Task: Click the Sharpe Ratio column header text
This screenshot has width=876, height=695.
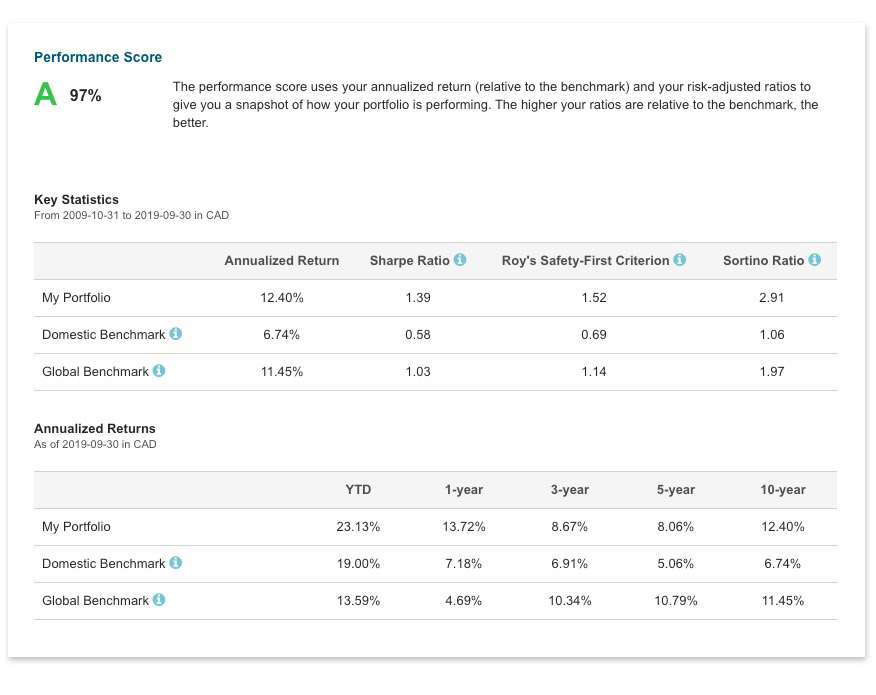Action: (410, 261)
